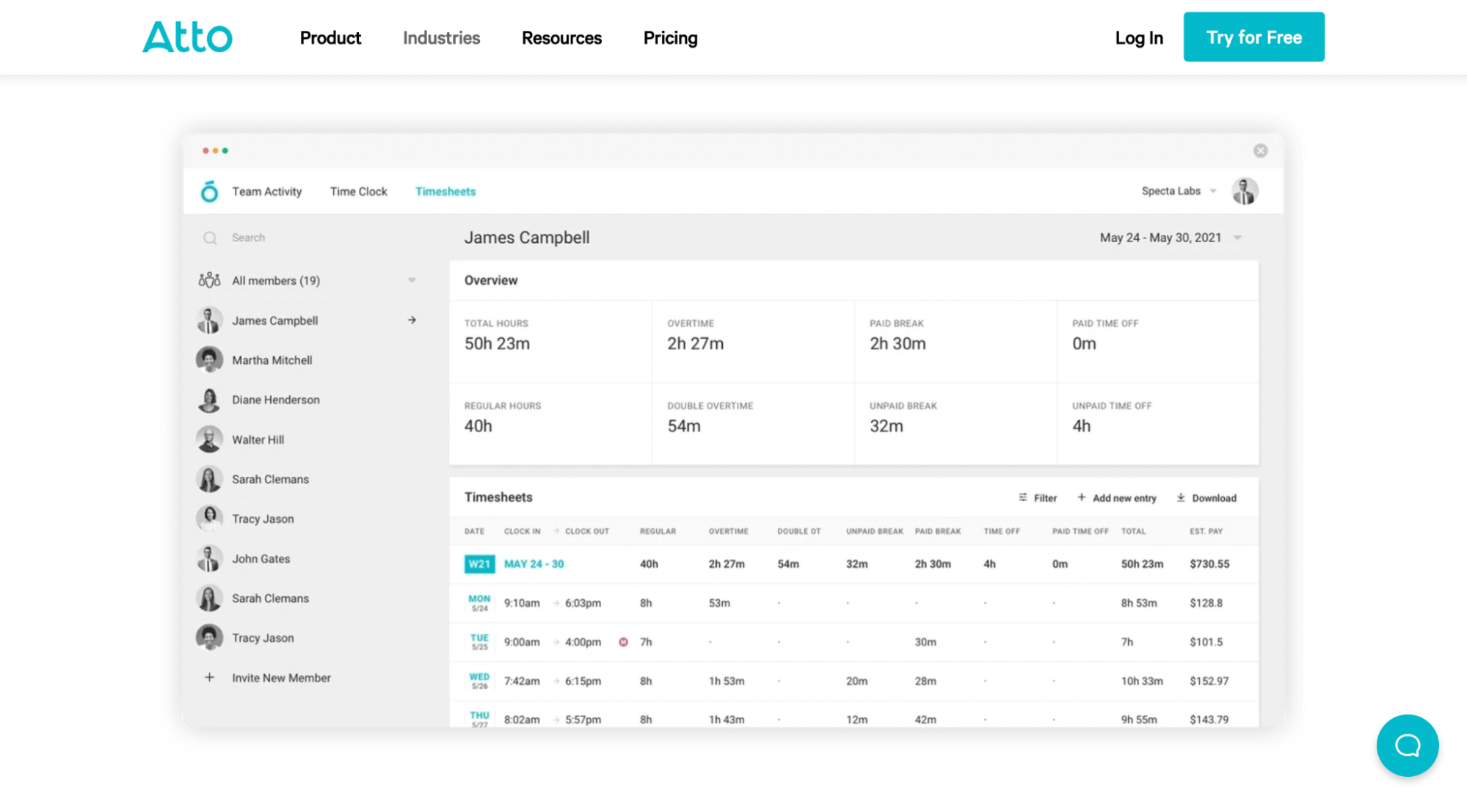The image size is (1467, 812).
Task: Open the Product menu in navigation
Action: pyautogui.click(x=330, y=37)
